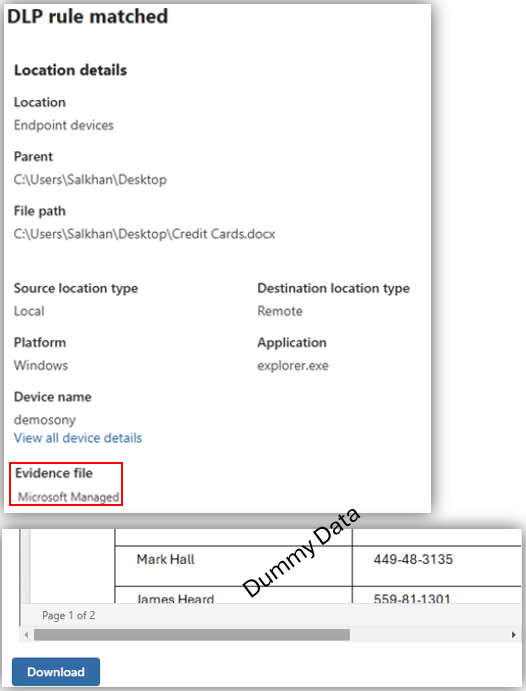Click the Download button

click(56, 672)
